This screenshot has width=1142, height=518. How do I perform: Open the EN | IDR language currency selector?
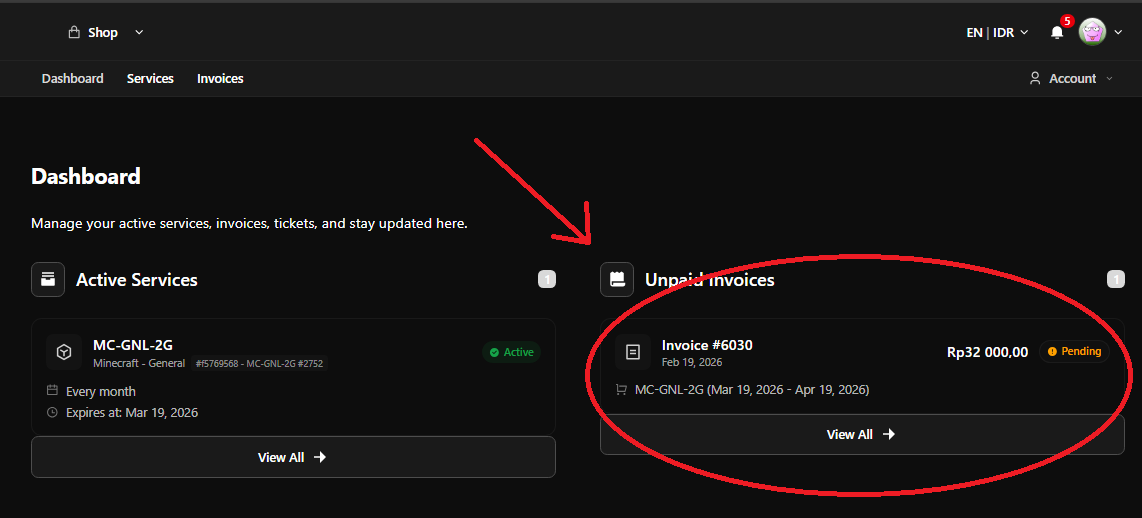point(996,32)
